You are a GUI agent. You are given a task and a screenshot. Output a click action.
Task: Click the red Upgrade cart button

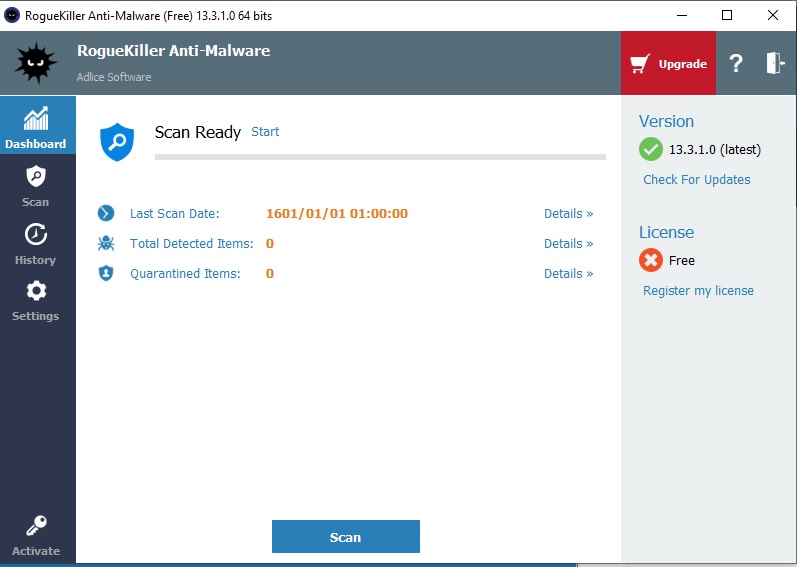click(x=668, y=64)
